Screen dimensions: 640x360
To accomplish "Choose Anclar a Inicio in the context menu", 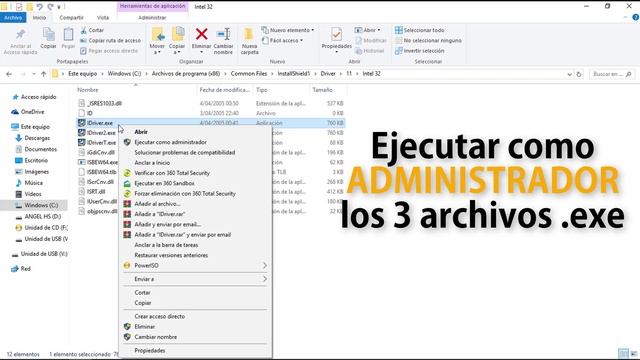I will pyautogui.click(x=152, y=162).
